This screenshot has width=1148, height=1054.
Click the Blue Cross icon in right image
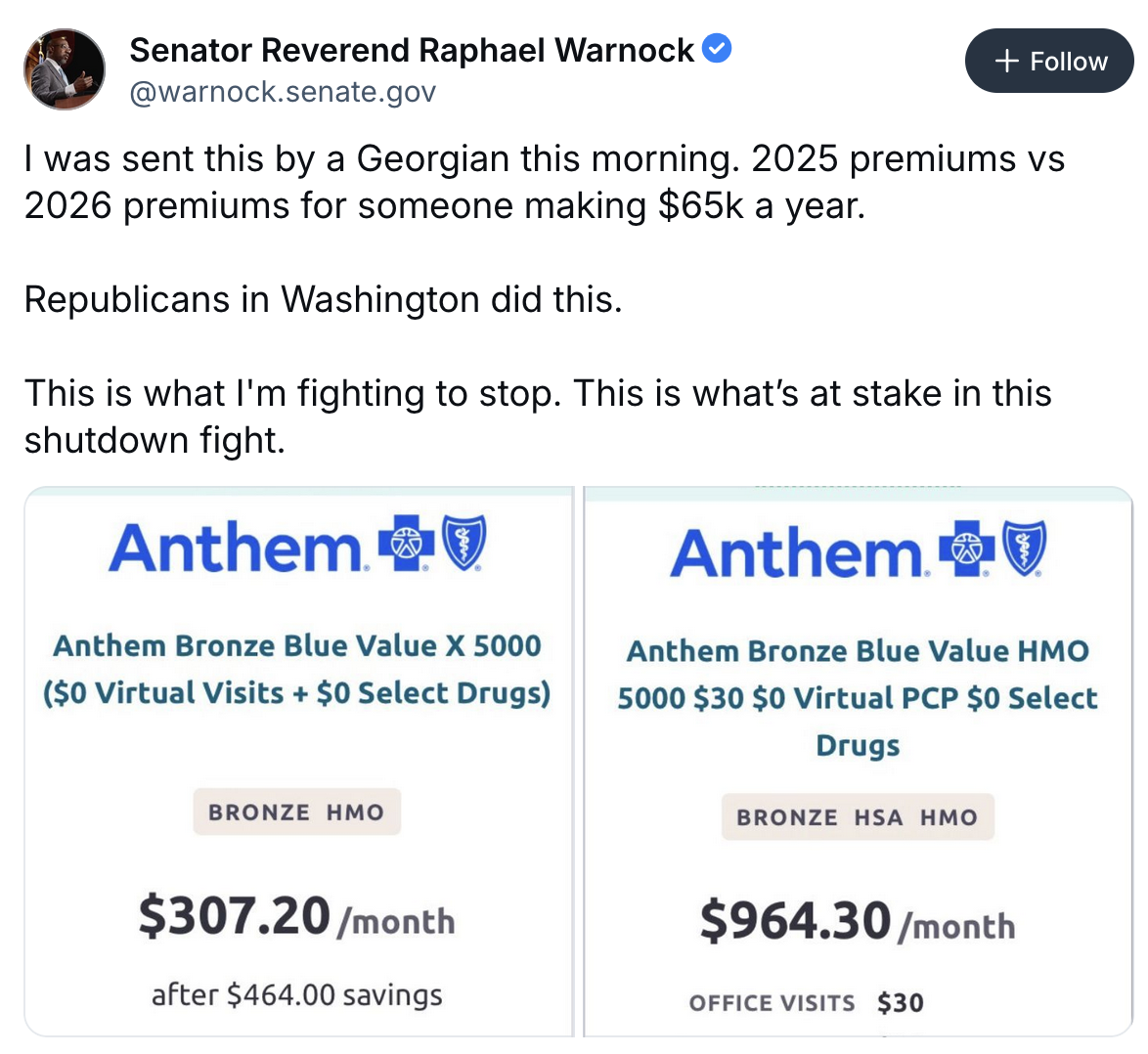[967, 549]
